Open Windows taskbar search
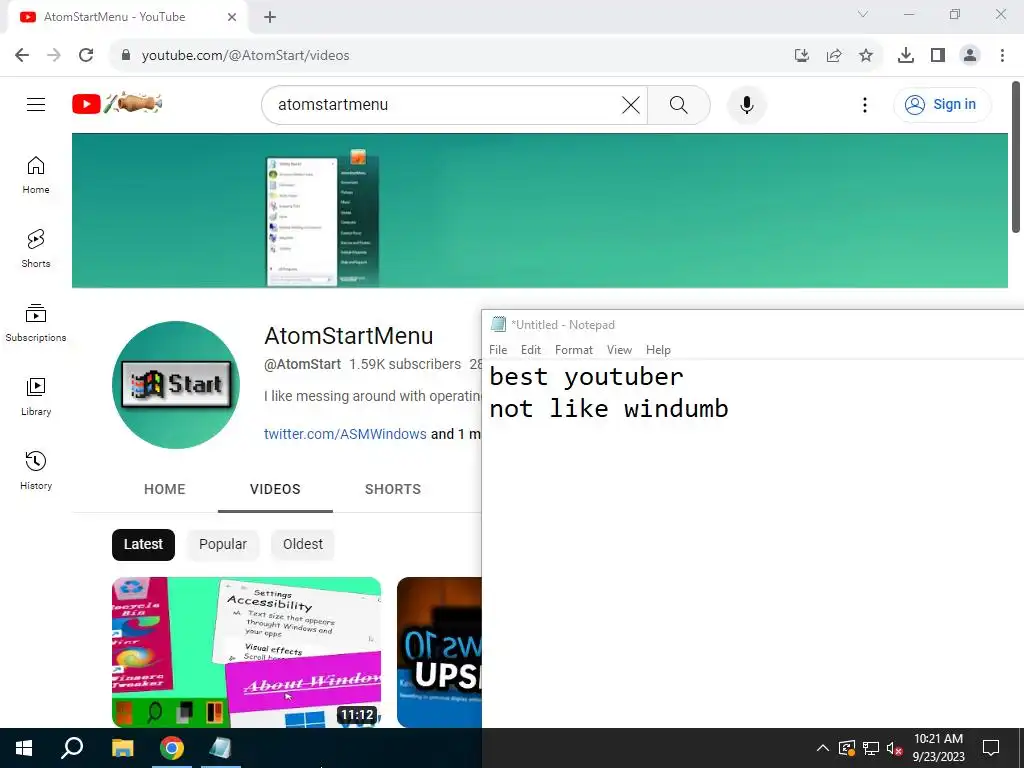 point(72,748)
